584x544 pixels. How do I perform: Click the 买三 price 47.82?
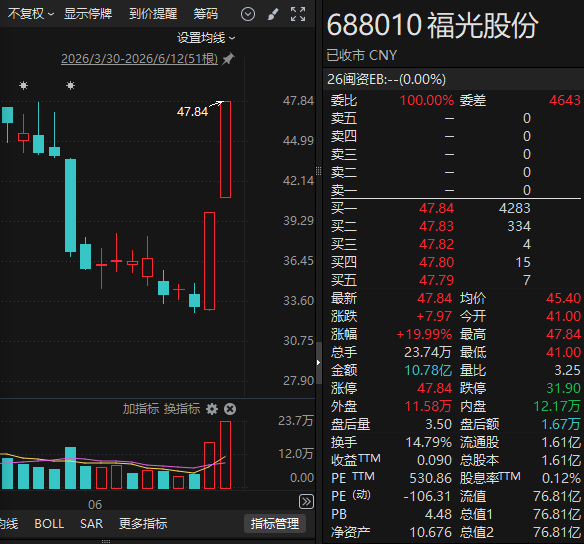(x=436, y=244)
